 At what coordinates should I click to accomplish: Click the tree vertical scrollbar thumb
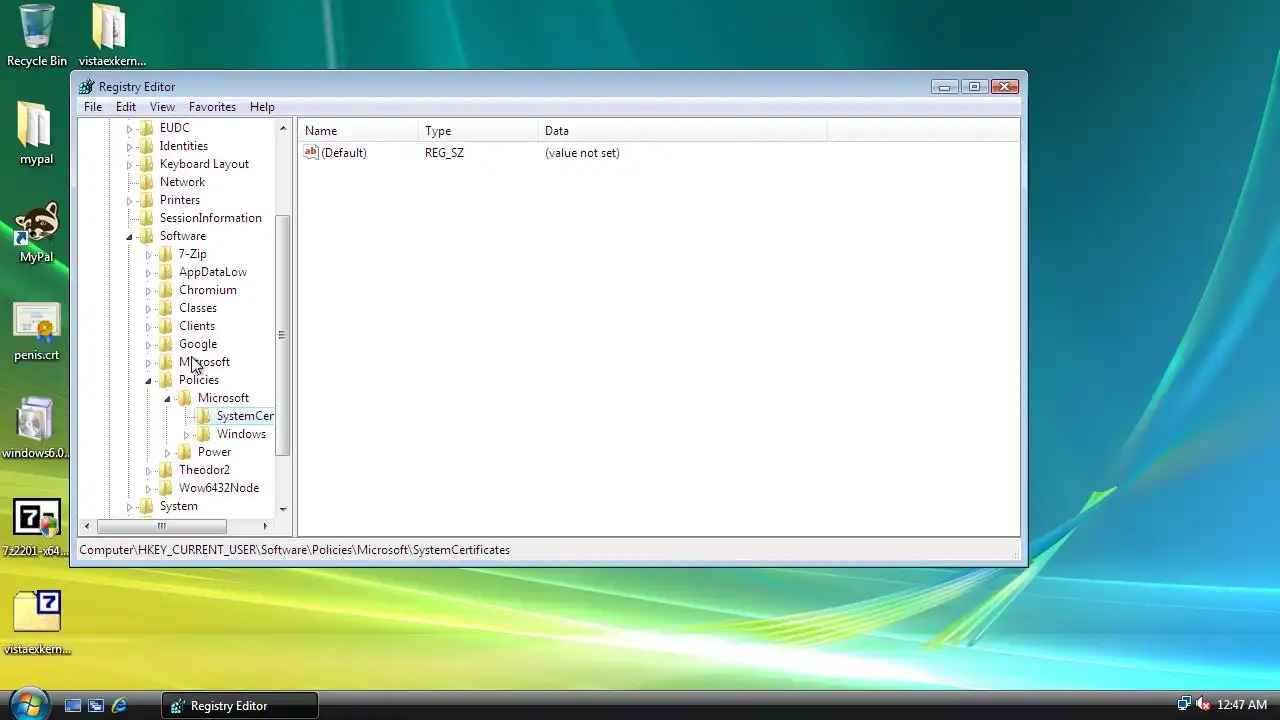point(283,335)
